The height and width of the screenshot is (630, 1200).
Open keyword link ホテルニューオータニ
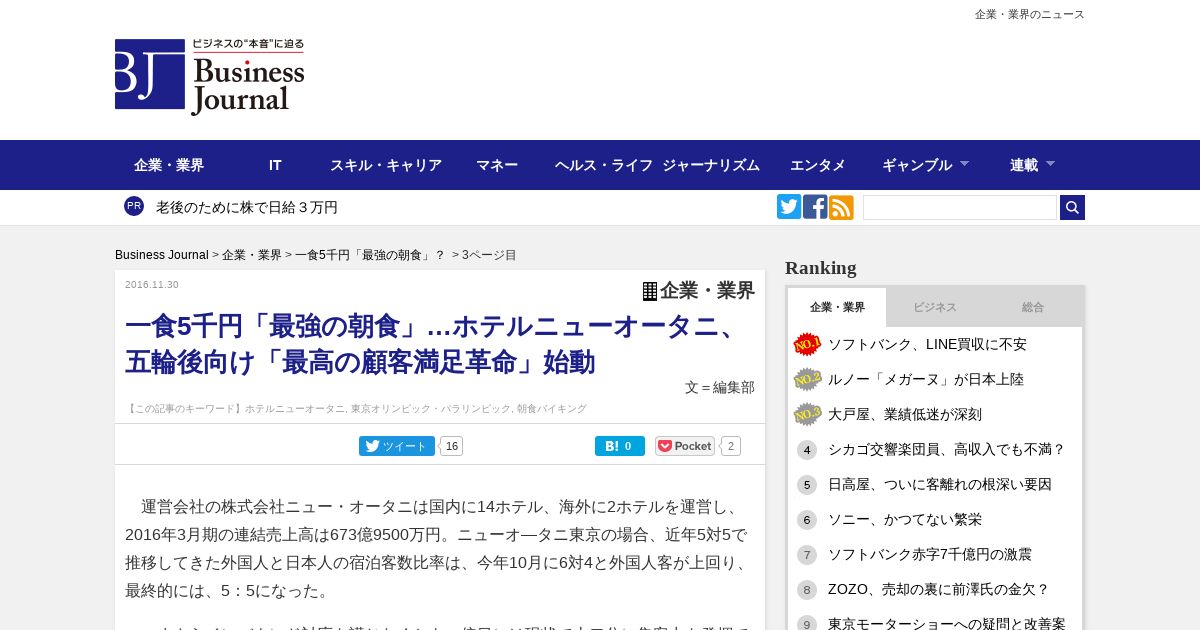pos(295,409)
